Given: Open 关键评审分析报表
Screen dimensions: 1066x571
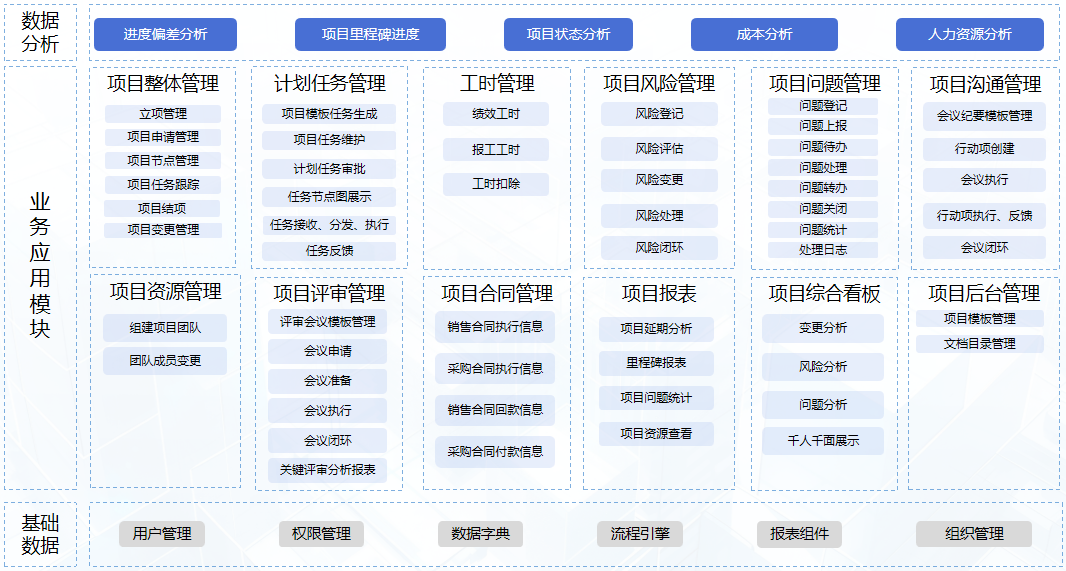Looking at the screenshot, I should point(328,470).
